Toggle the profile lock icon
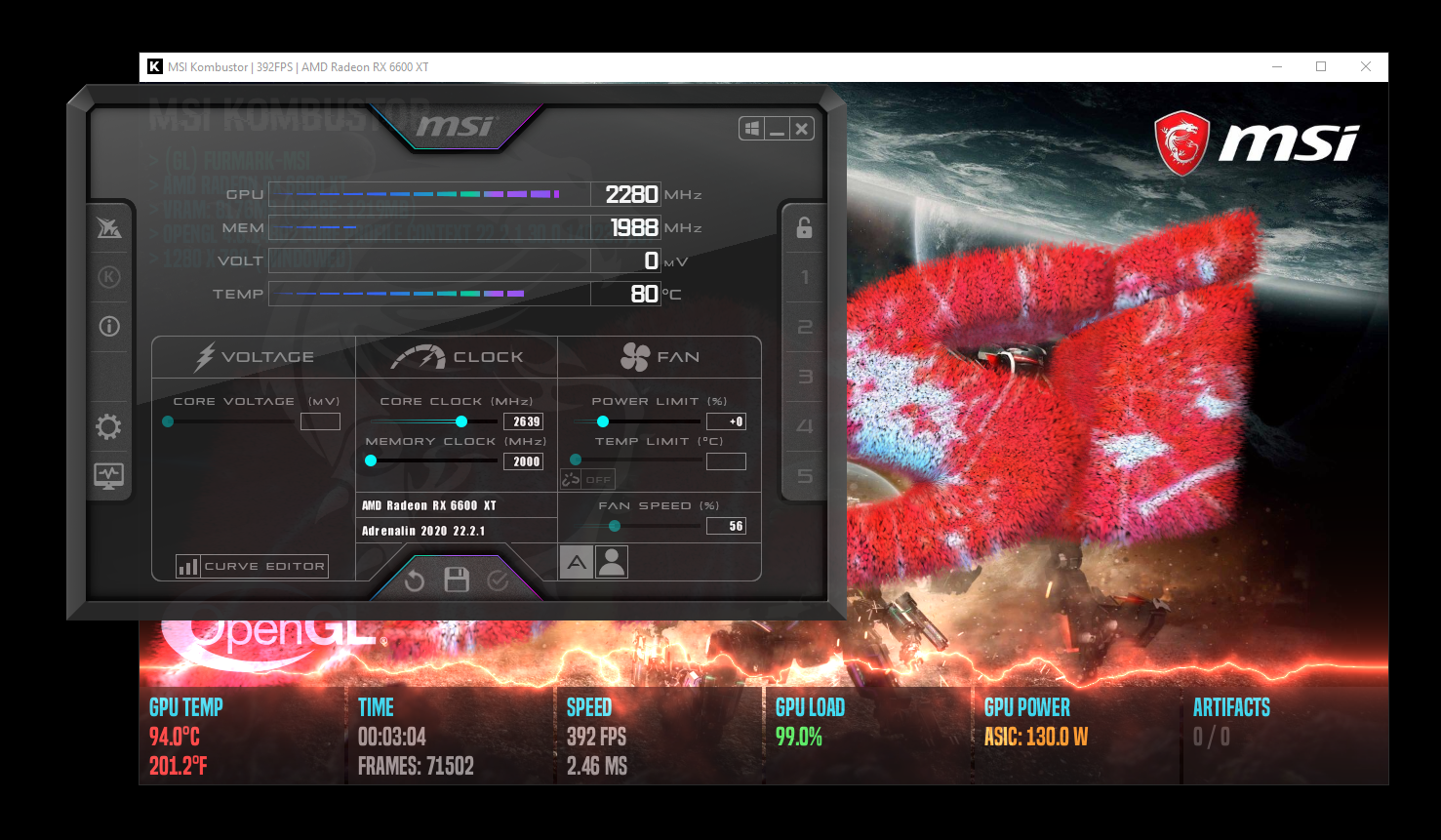 [x=804, y=227]
